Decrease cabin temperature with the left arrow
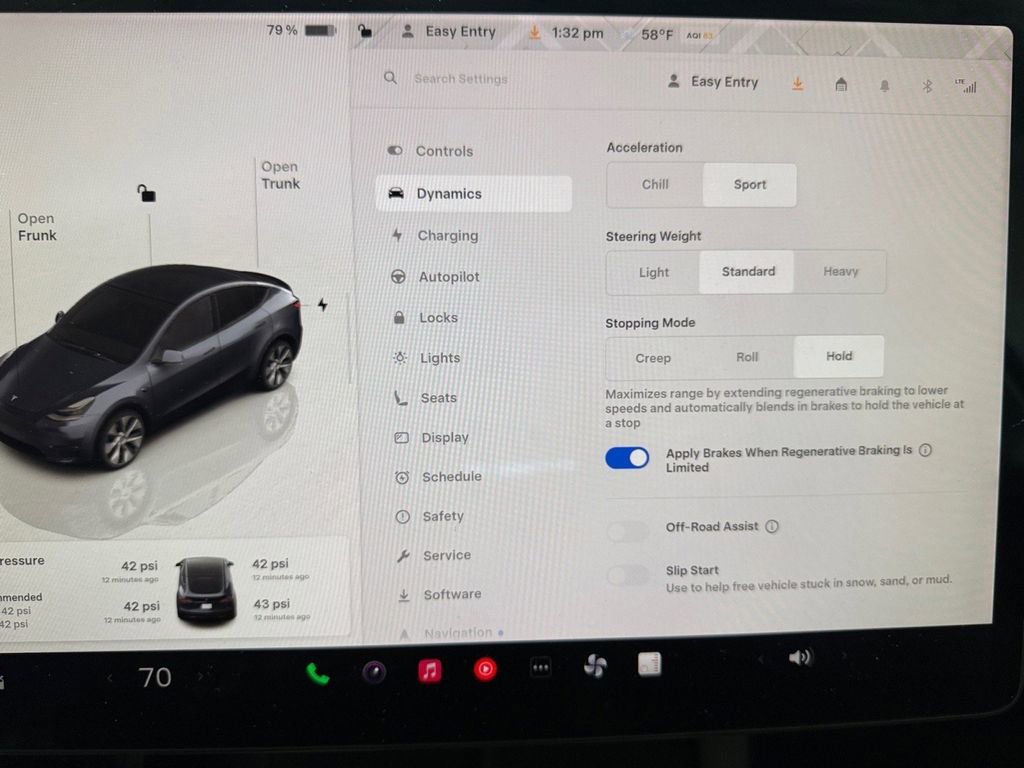The image size is (1024, 768). tap(110, 678)
